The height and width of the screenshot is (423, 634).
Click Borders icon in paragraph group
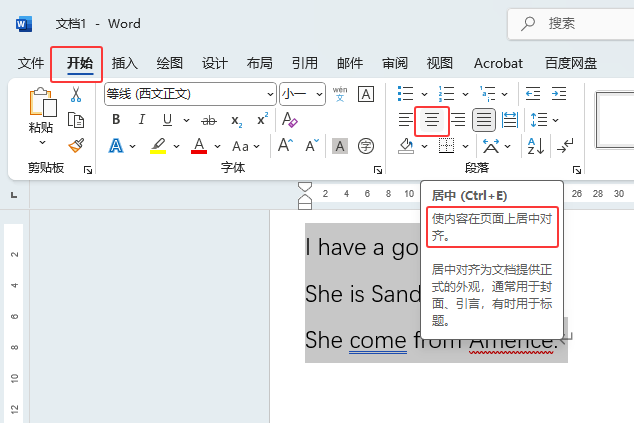pyautogui.click(x=446, y=146)
